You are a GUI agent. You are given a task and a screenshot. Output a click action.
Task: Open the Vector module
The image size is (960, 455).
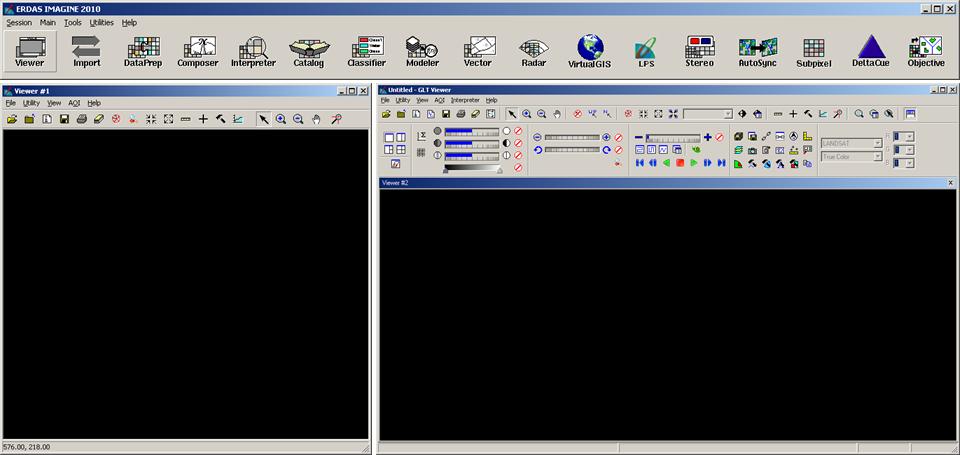click(x=478, y=51)
